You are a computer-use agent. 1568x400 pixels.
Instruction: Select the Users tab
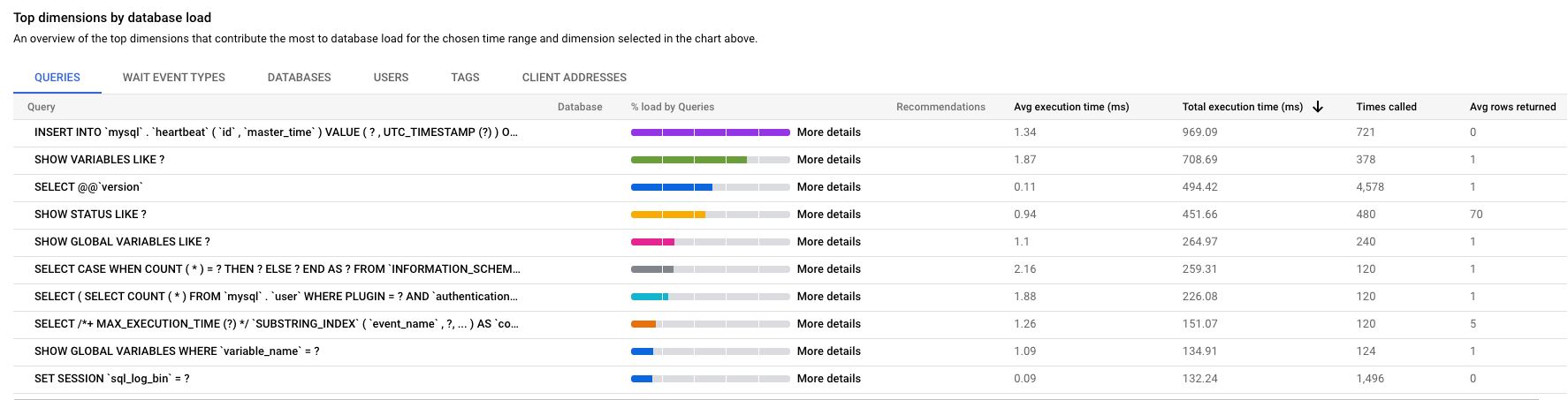pyautogui.click(x=391, y=78)
